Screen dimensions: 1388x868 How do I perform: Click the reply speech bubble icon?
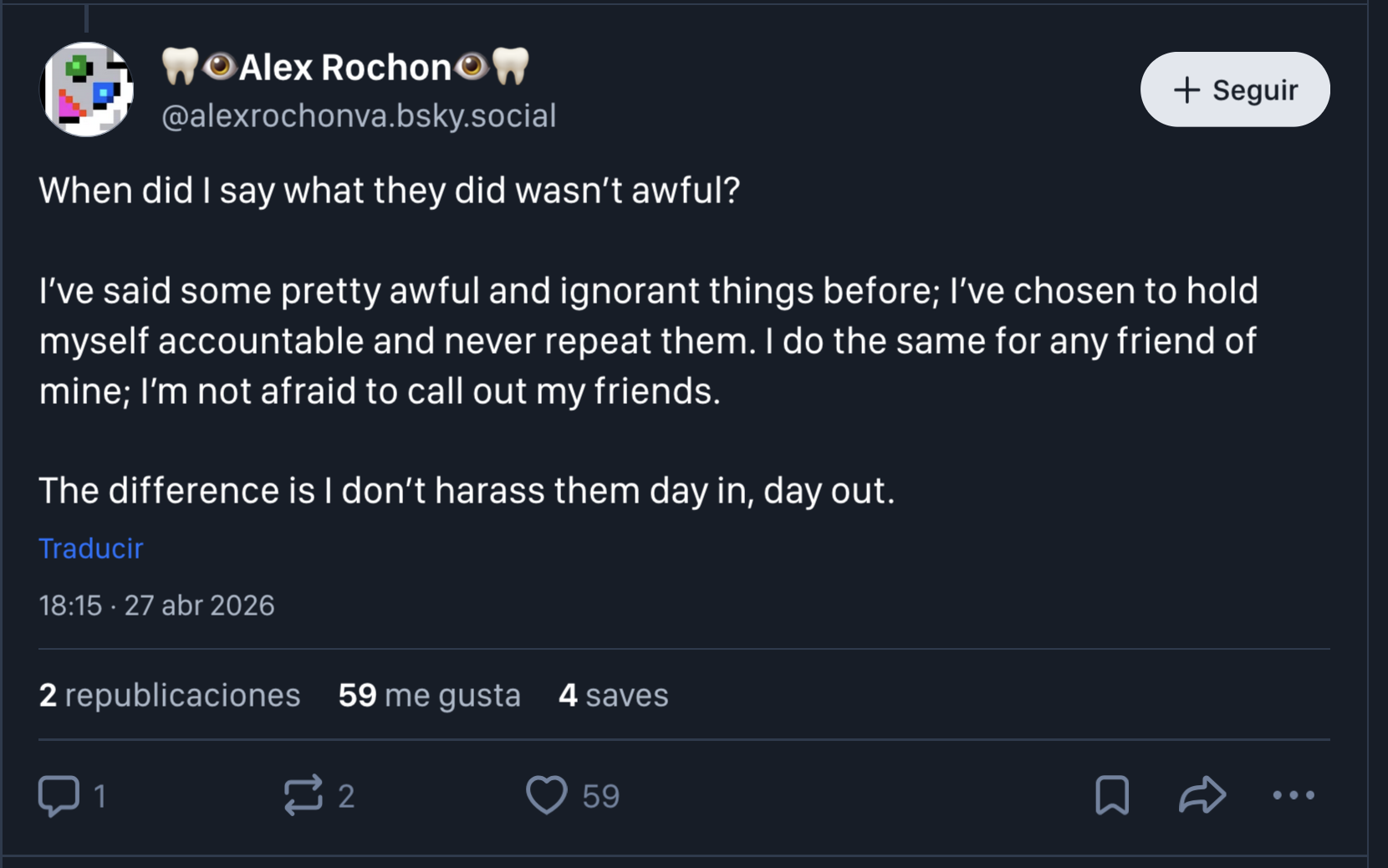point(59,795)
